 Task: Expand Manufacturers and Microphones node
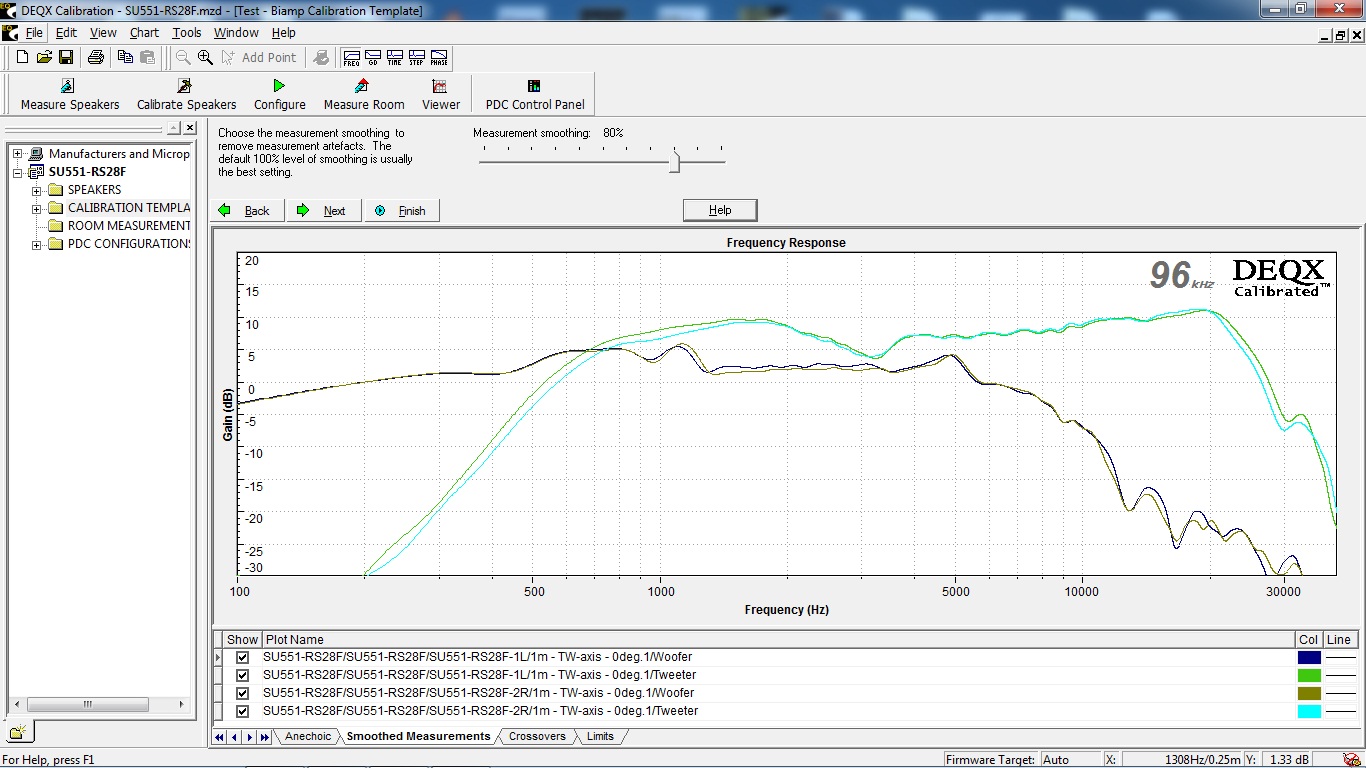coord(17,154)
